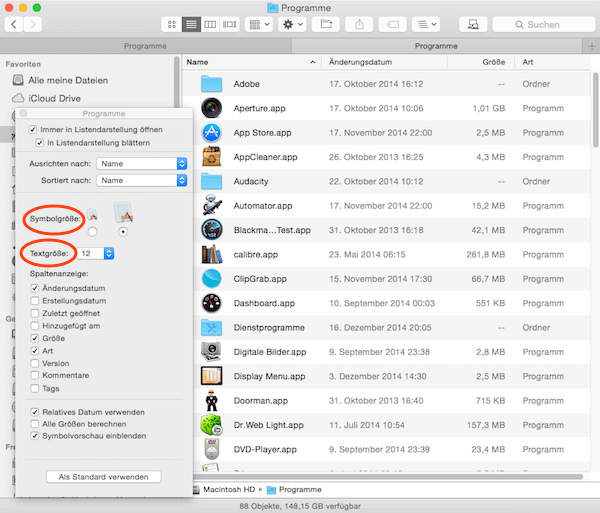Select the App Store.app icon

pyautogui.click(x=210, y=132)
